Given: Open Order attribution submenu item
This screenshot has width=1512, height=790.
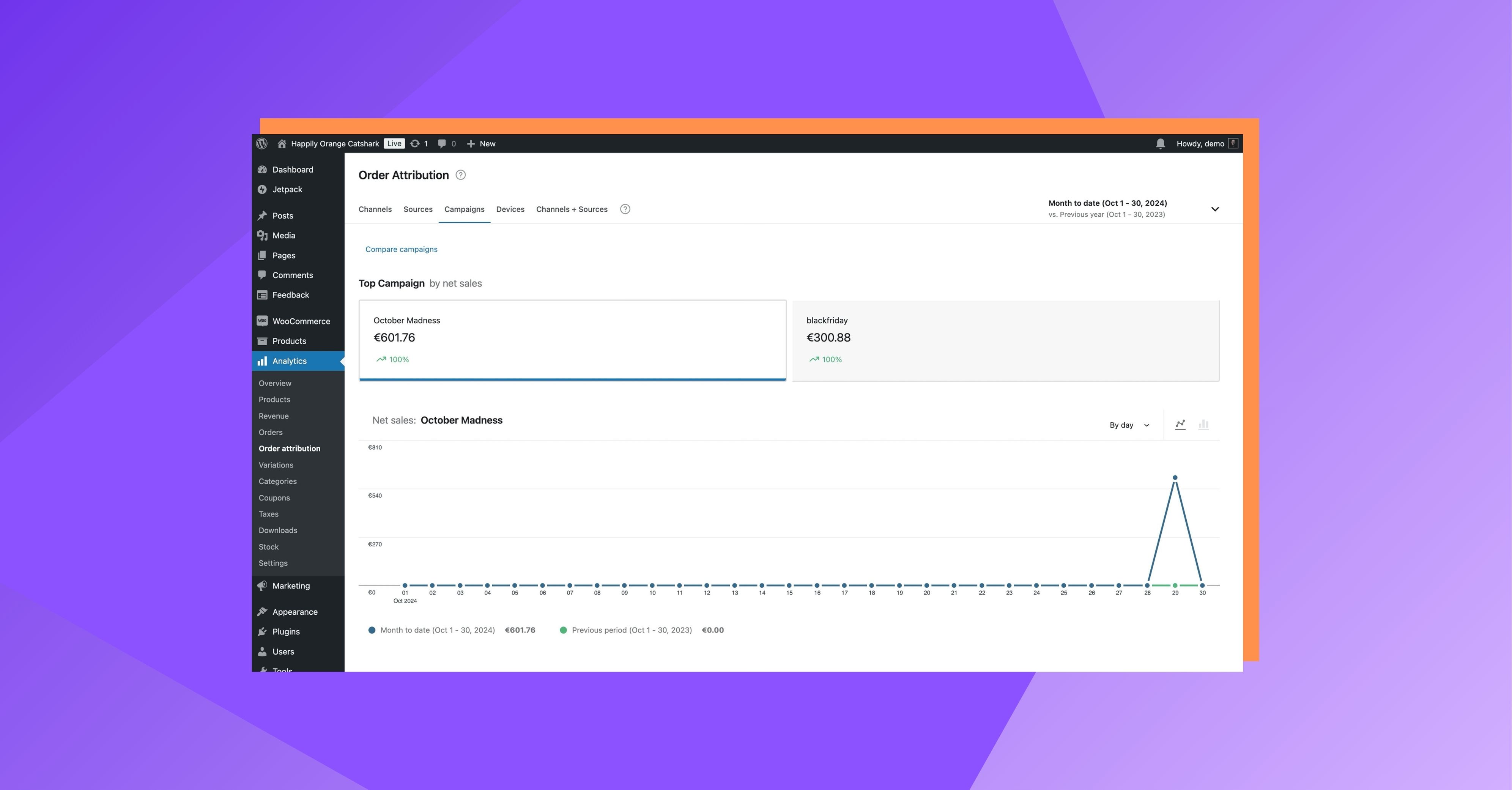Looking at the screenshot, I should click(x=289, y=449).
